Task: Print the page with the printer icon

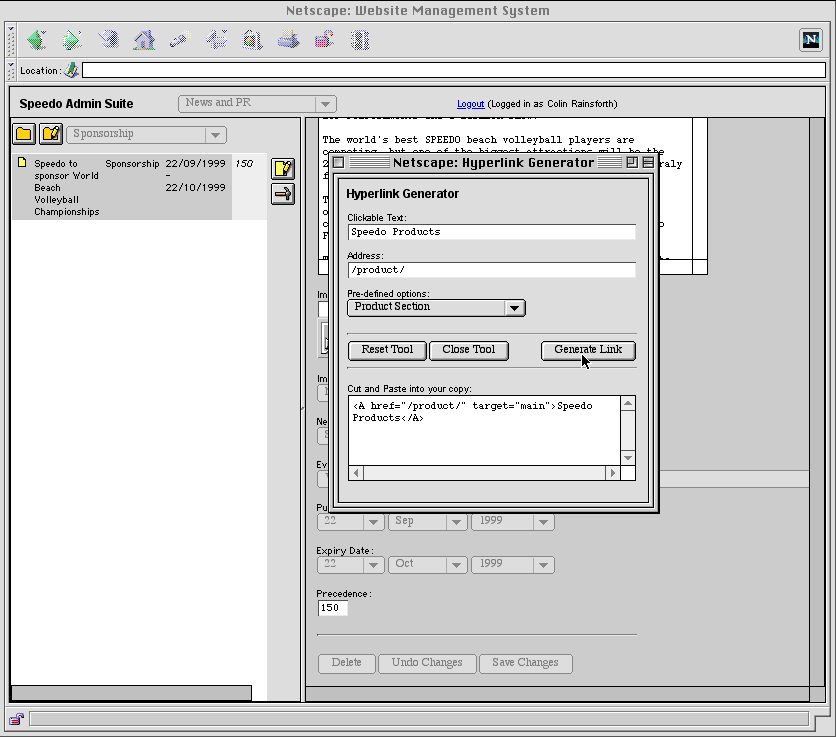Action: point(288,40)
